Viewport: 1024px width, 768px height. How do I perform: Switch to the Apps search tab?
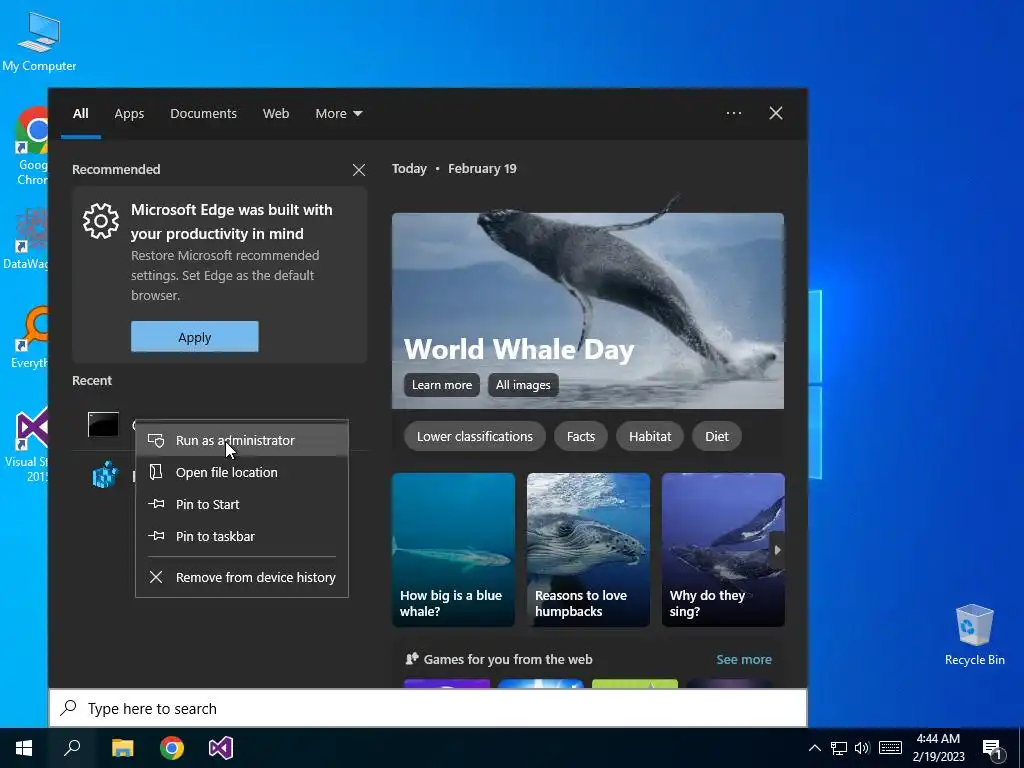coord(129,114)
